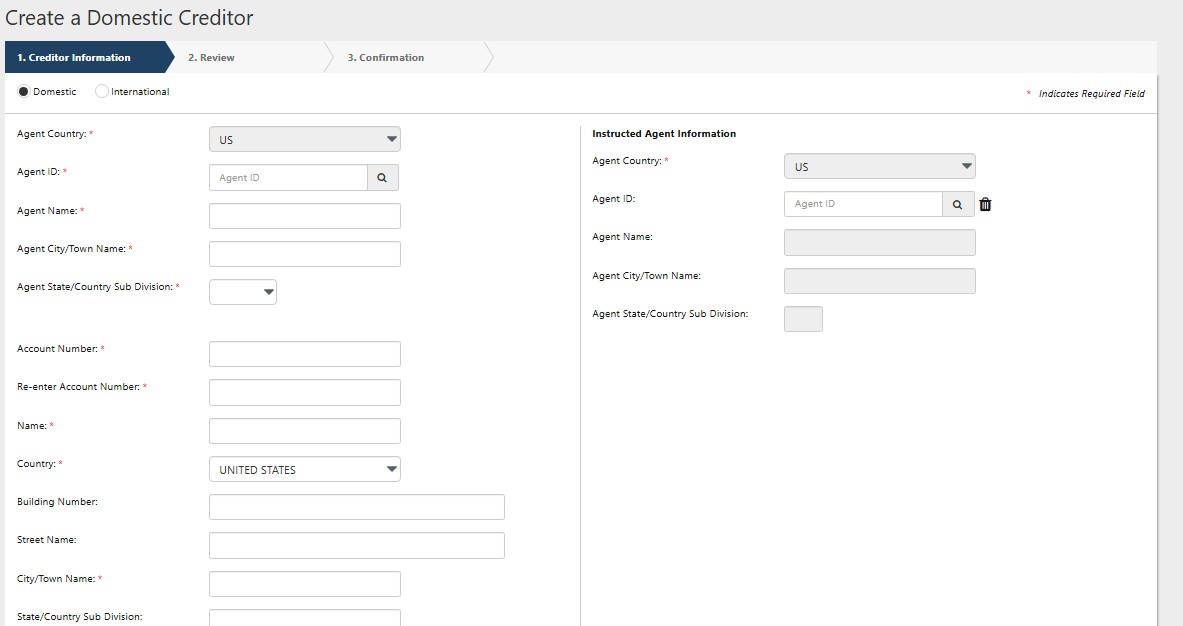This screenshot has width=1183, height=626.
Task: Focus the Re-enter Account Number field
Action: [x=304, y=392]
